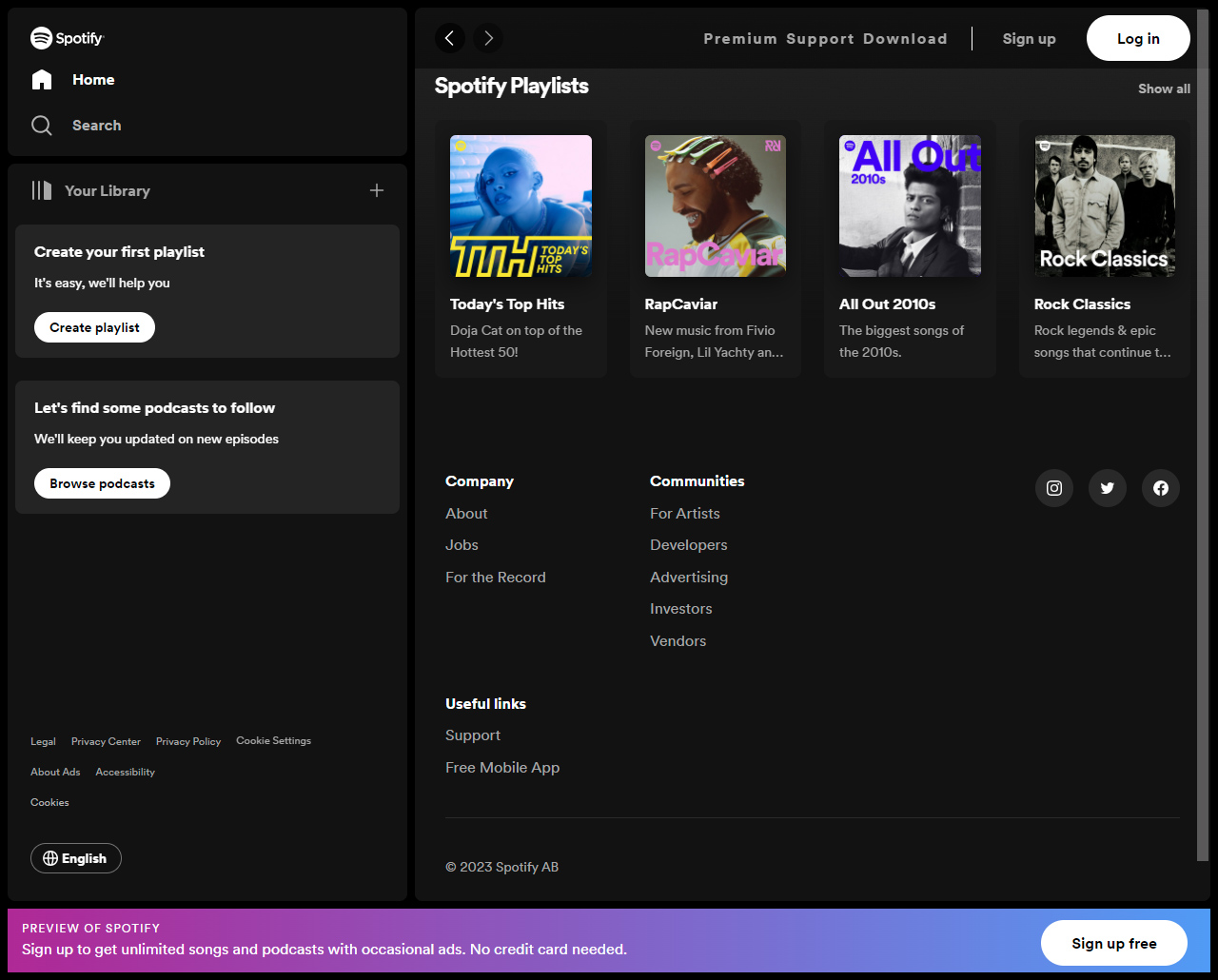Click the Browse podcasts button
The width and height of the screenshot is (1218, 980).
coord(103,483)
